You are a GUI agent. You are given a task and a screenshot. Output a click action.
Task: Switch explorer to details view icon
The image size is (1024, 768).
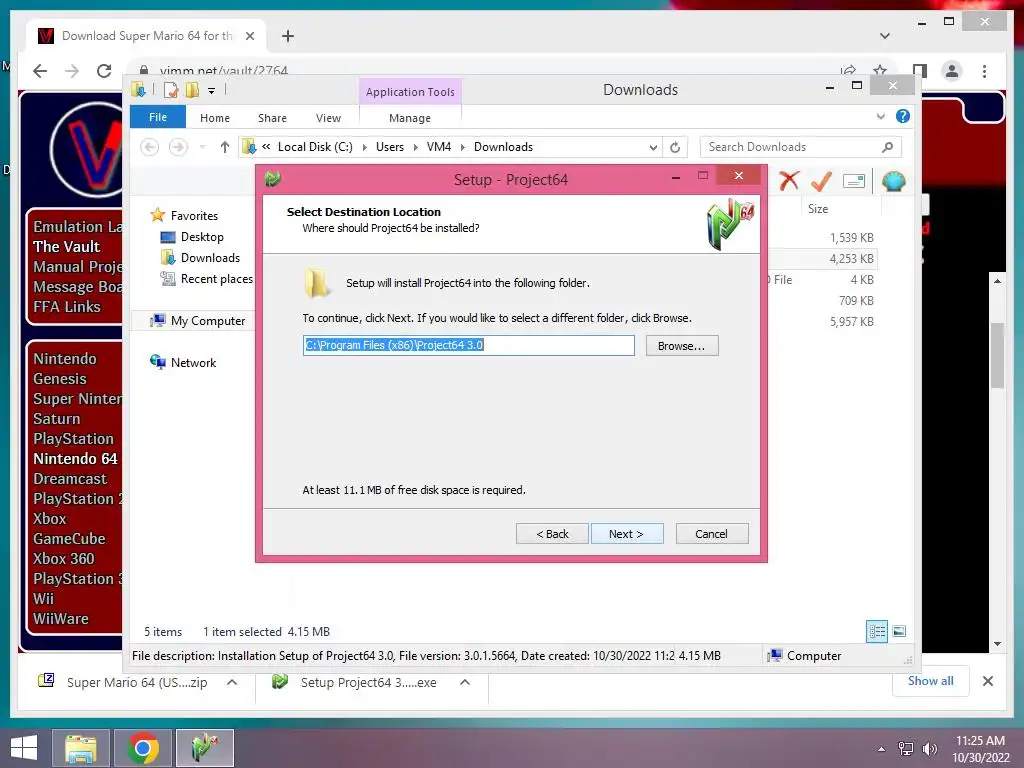877,631
